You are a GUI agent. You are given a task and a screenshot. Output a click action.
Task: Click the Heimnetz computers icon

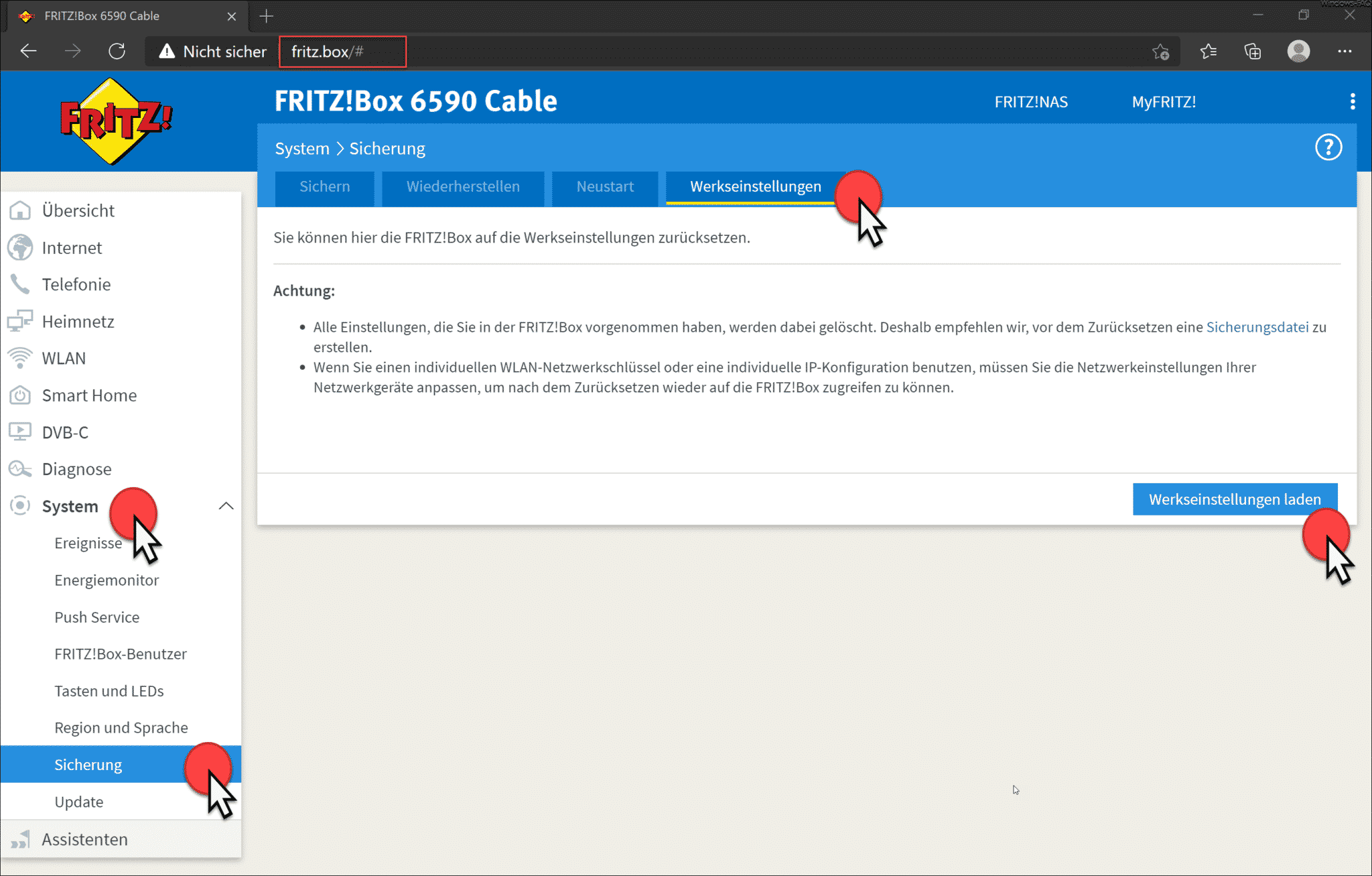(20, 321)
